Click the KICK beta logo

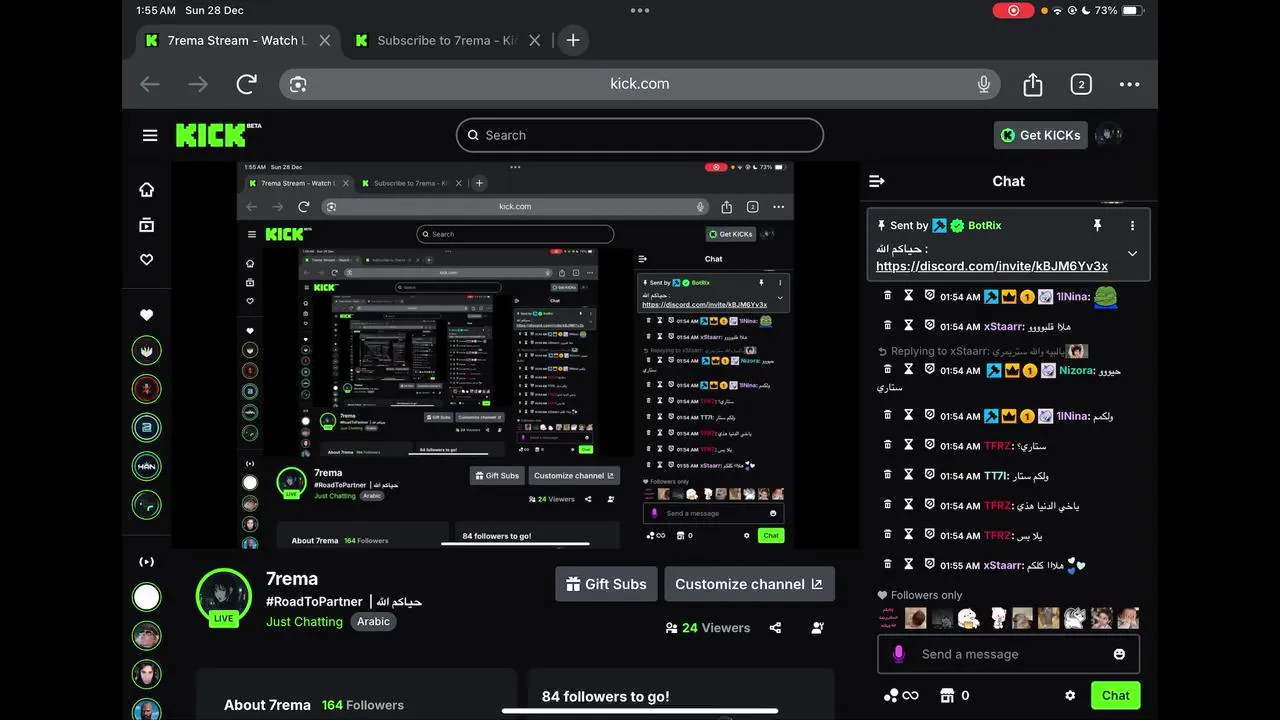(218, 135)
